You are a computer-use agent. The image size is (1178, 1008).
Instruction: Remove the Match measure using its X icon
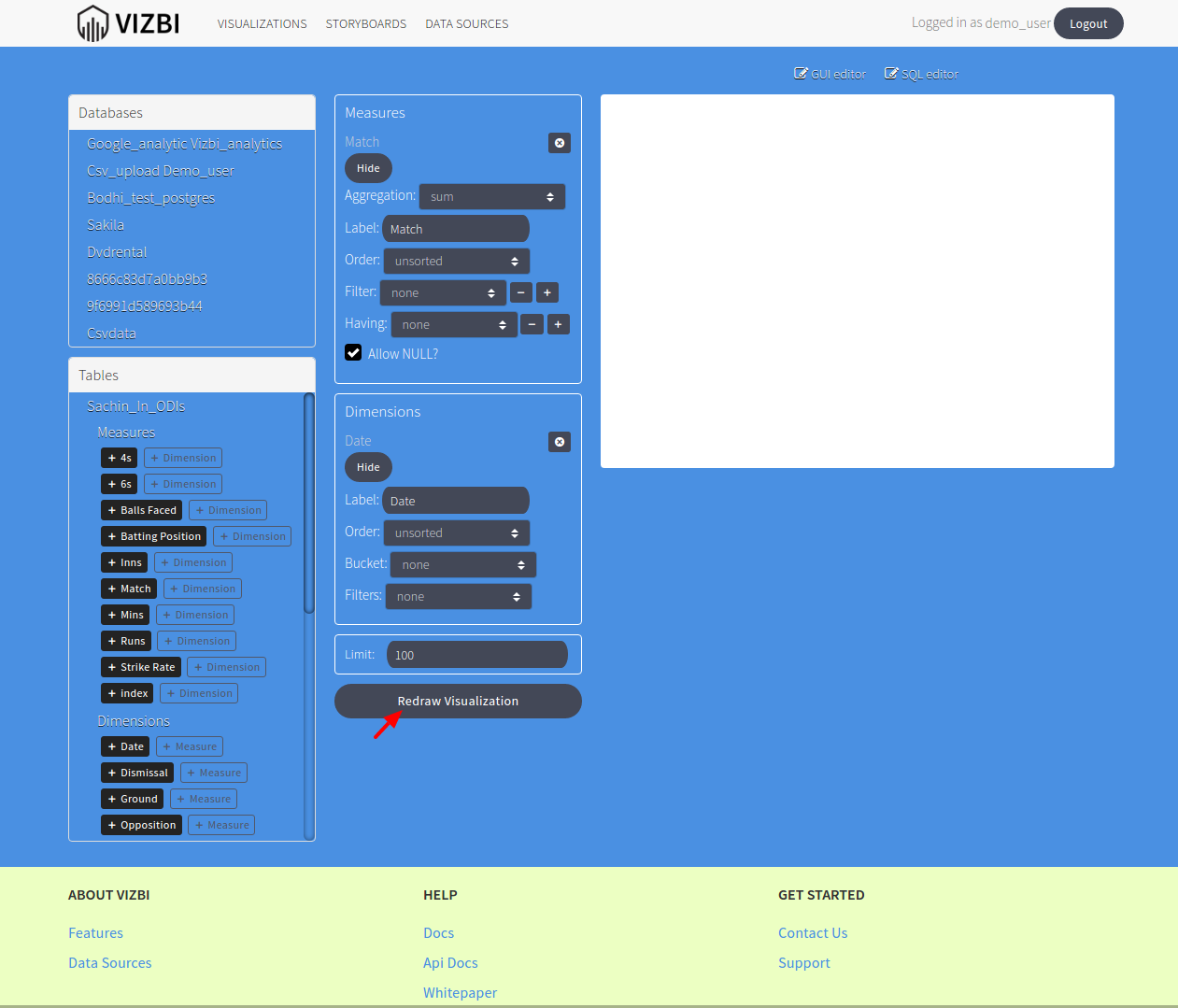coord(559,143)
